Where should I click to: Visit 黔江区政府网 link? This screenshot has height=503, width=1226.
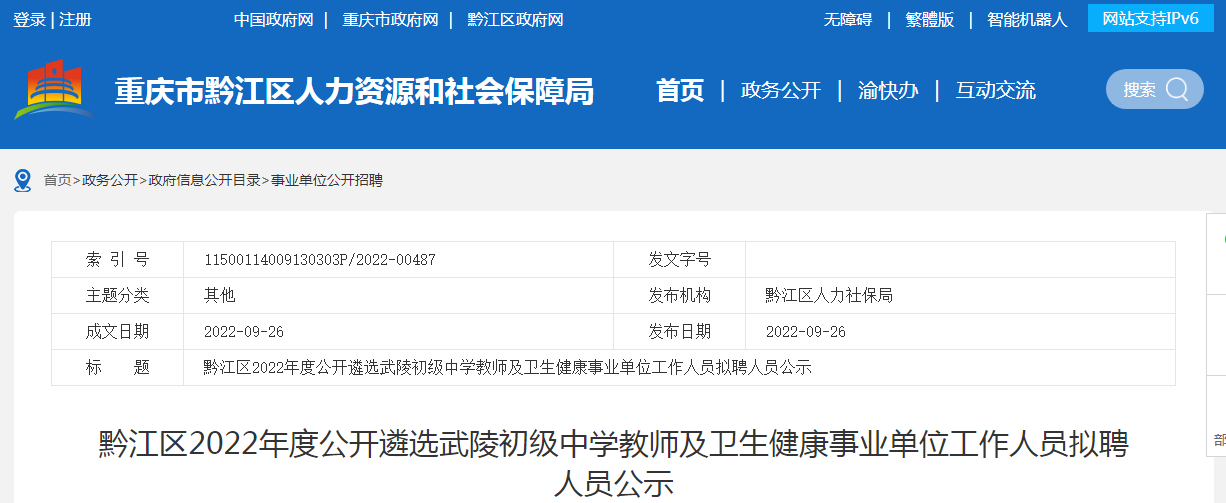[x=515, y=19]
